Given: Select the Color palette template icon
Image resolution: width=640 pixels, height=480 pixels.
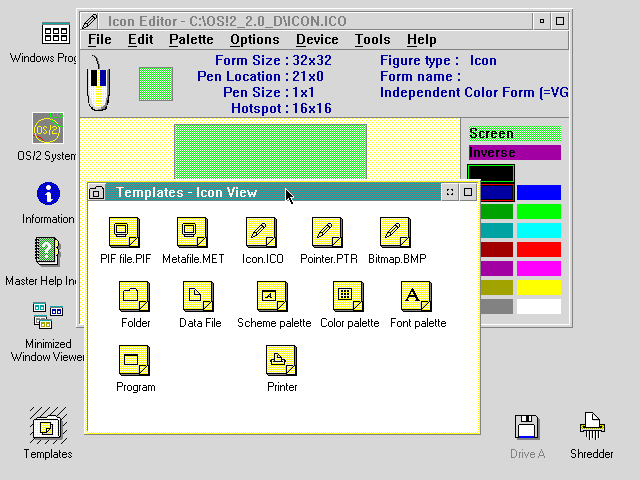Looking at the screenshot, I should [x=348, y=296].
